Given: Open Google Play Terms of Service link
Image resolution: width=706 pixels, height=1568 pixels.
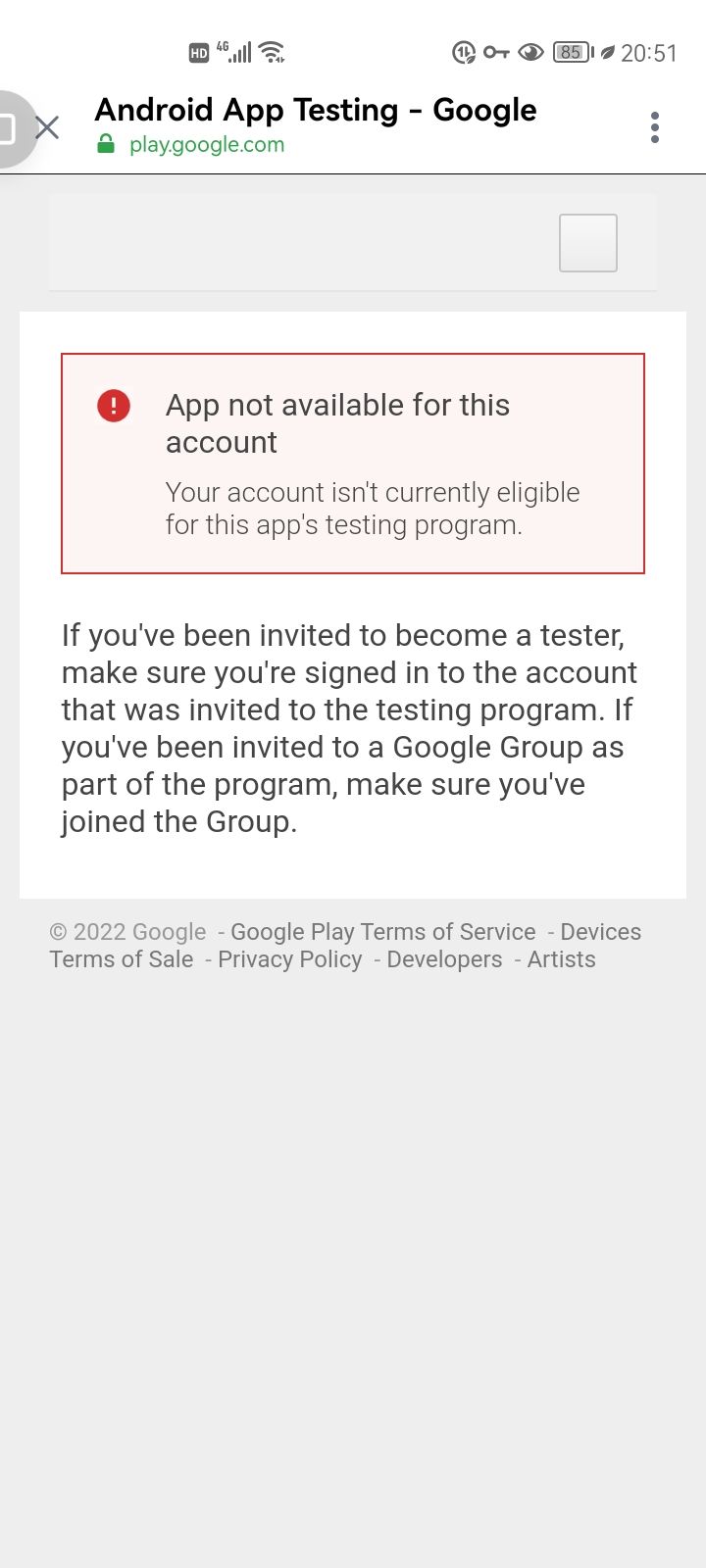Looking at the screenshot, I should (382, 932).
